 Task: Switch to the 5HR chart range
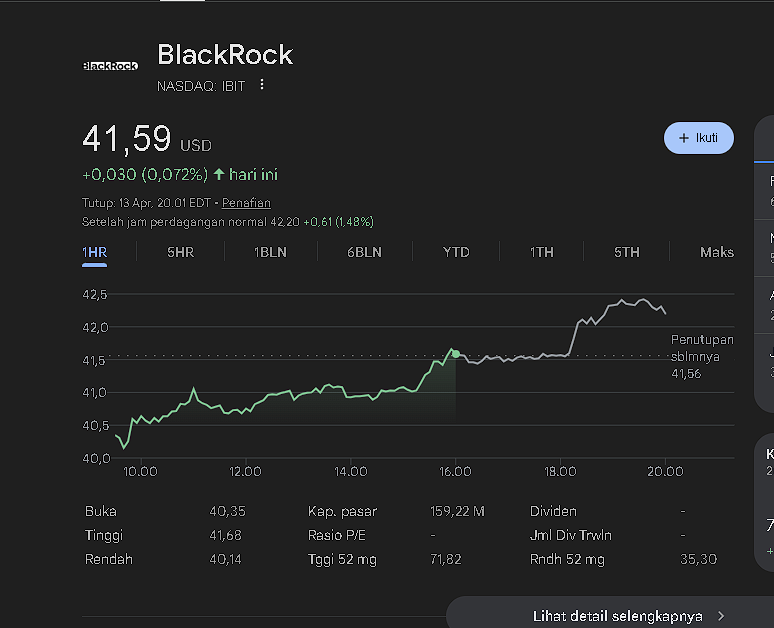(180, 252)
